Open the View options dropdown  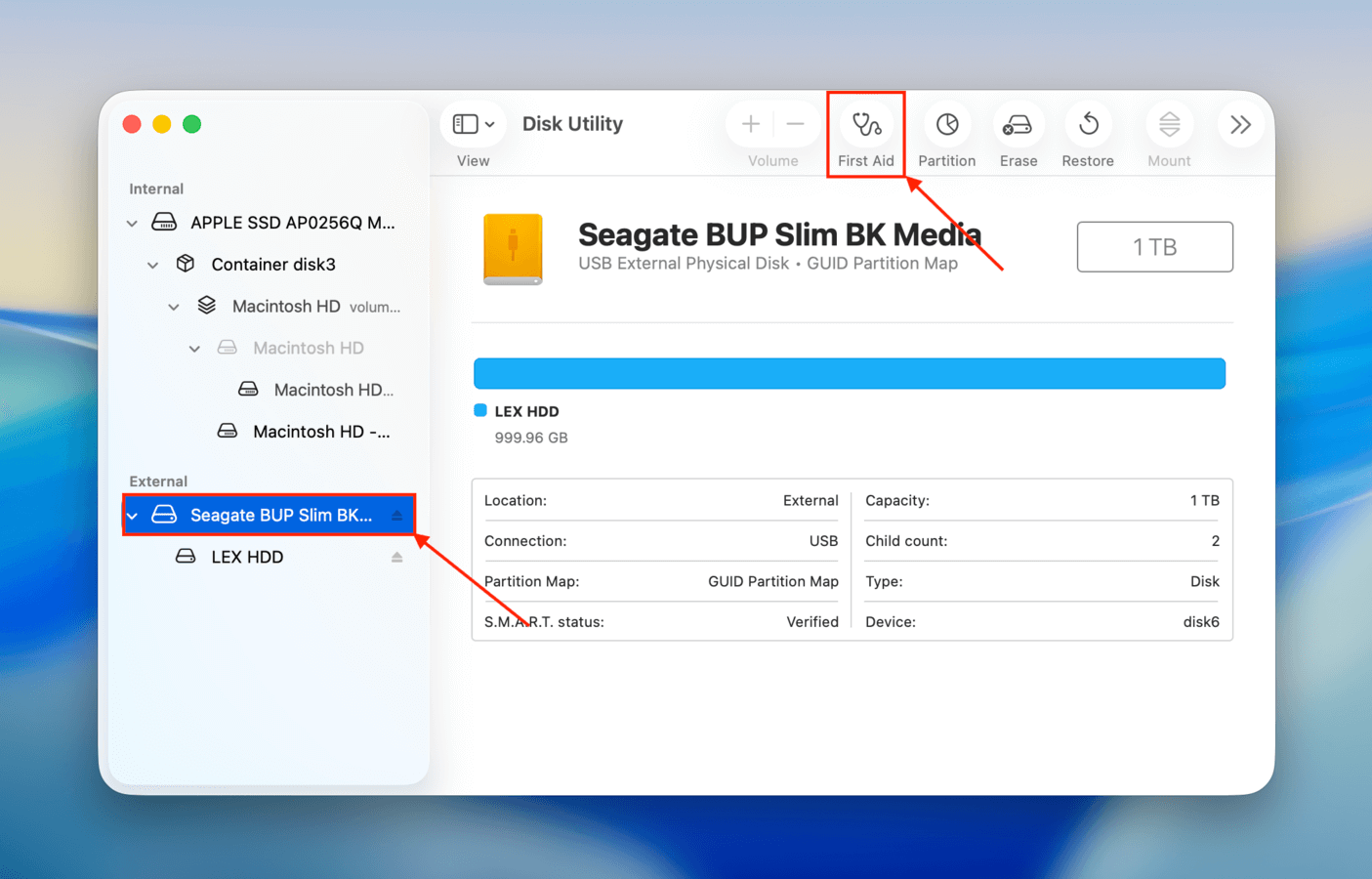[473, 123]
